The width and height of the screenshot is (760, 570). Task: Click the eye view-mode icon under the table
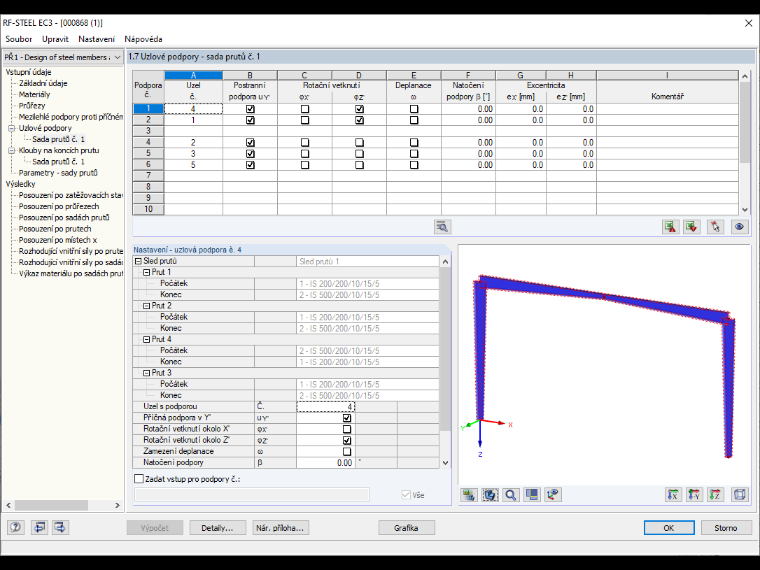(x=739, y=227)
